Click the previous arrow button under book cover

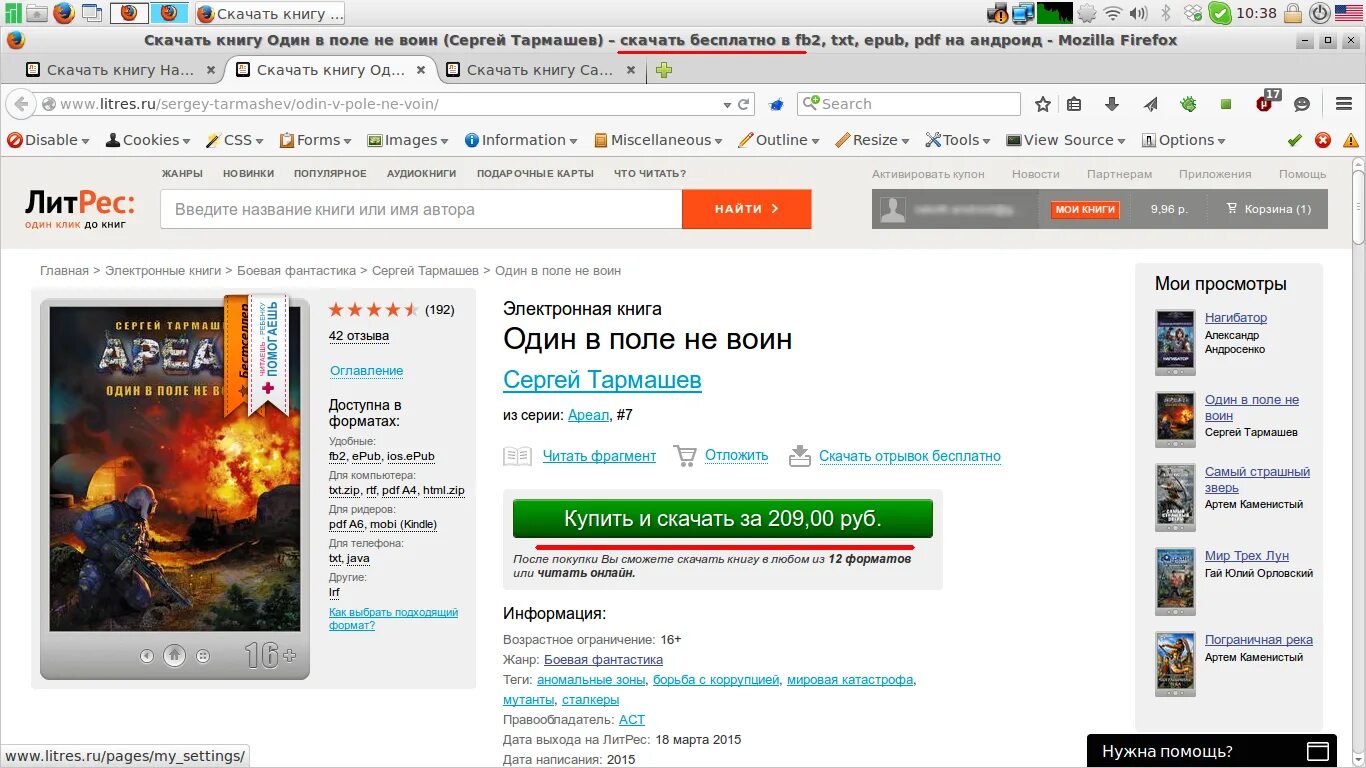[x=147, y=656]
